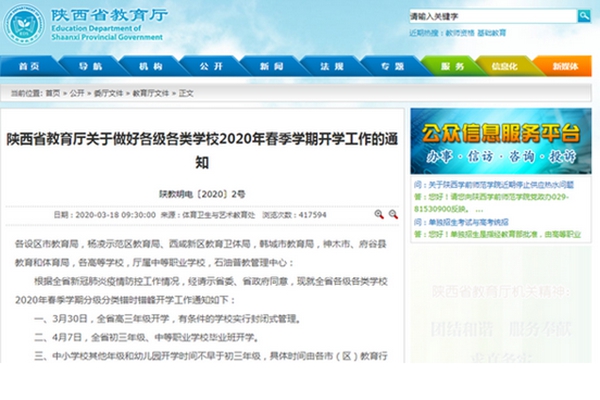The width and height of the screenshot is (600, 400).
Task: Click the line starting 一、3月30日
Action: pos(168,318)
